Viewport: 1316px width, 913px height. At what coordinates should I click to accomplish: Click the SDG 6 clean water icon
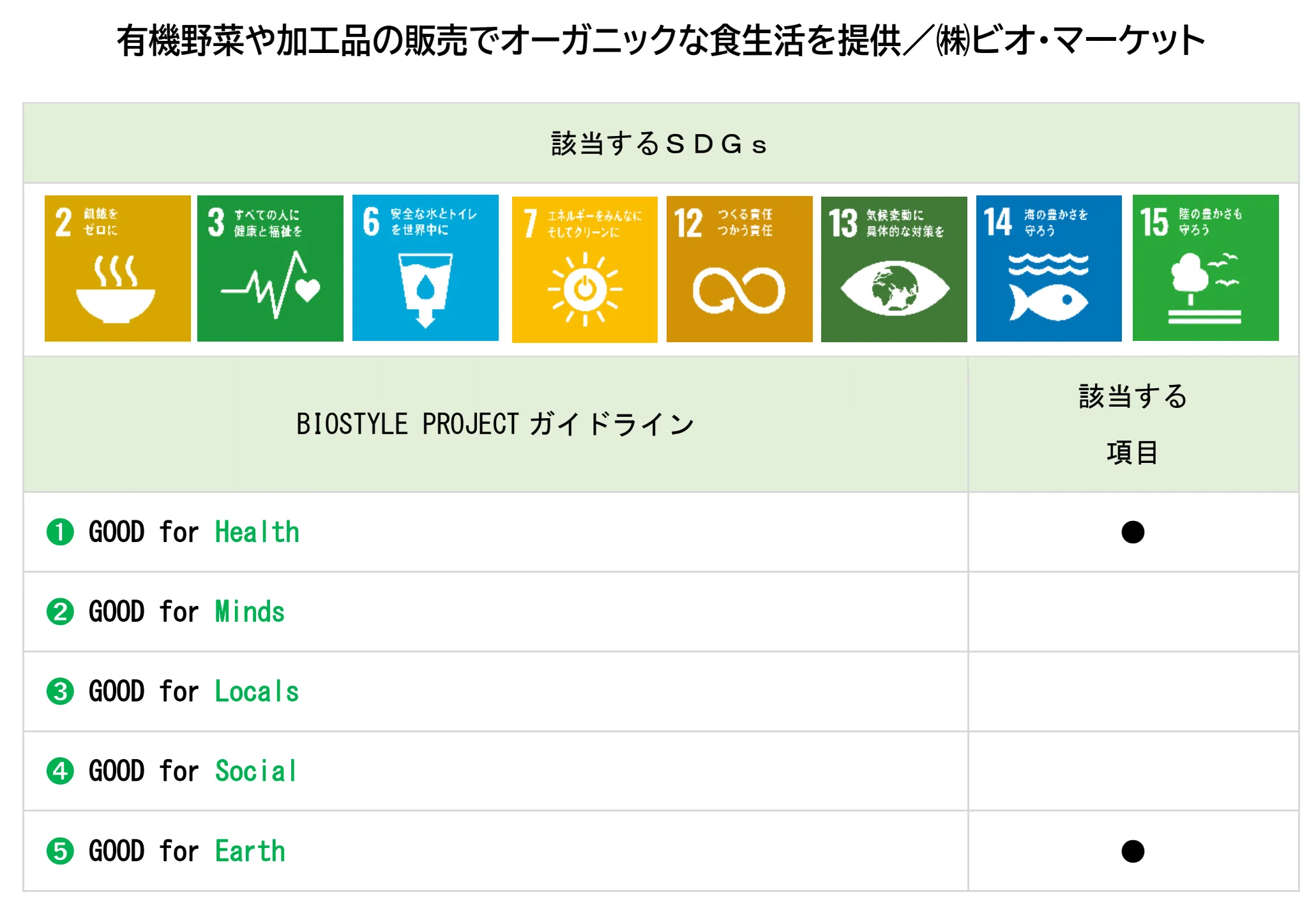pyautogui.click(x=425, y=268)
